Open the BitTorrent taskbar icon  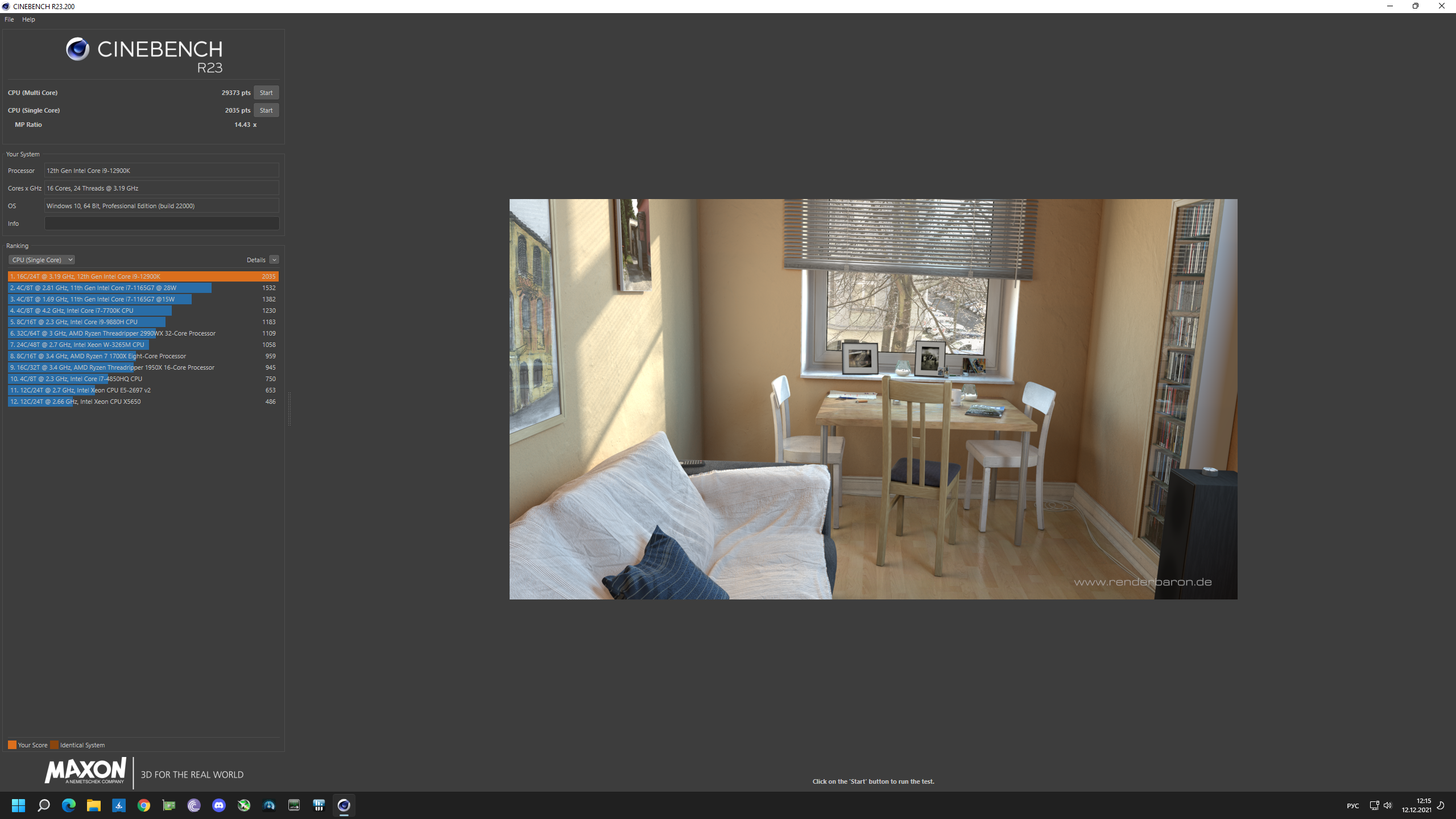pyautogui.click(x=193, y=805)
